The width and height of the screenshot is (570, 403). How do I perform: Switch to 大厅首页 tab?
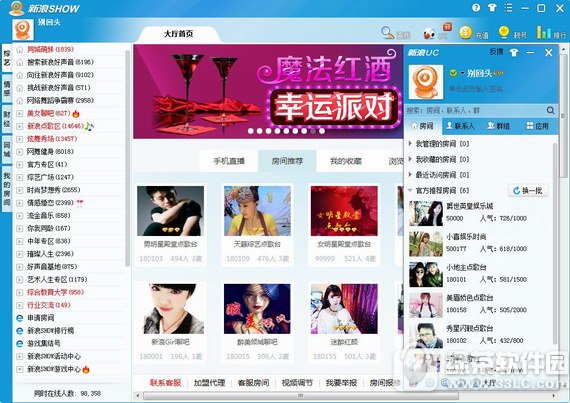pos(178,34)
